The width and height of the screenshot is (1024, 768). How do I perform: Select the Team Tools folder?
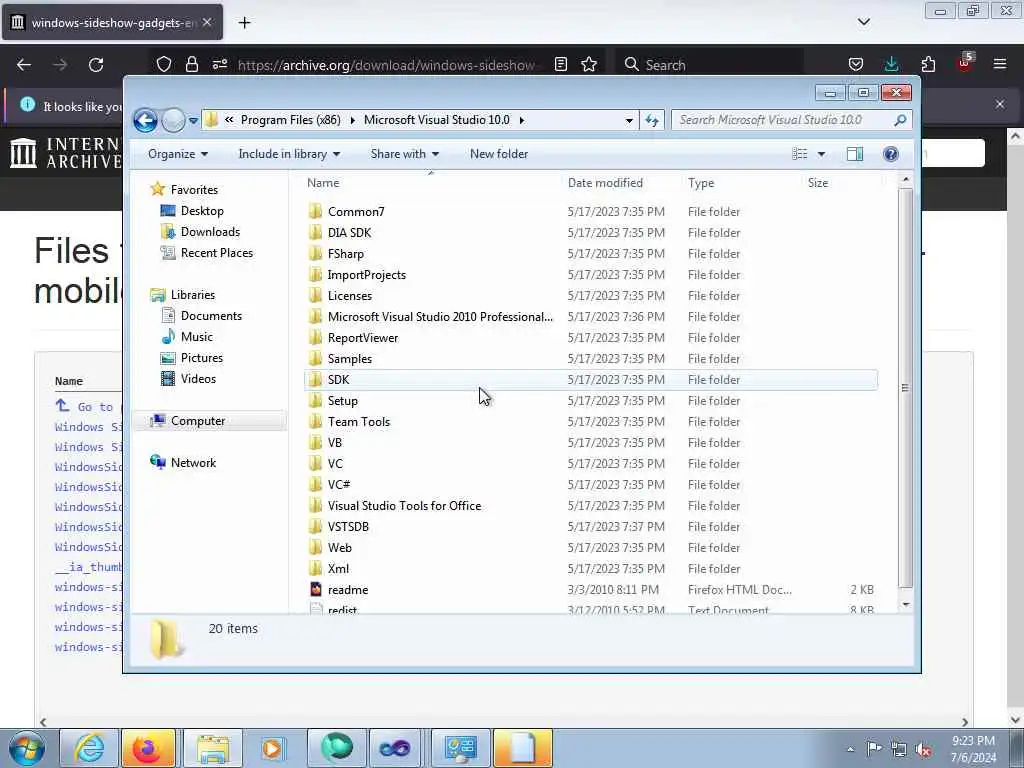point(359,421)
